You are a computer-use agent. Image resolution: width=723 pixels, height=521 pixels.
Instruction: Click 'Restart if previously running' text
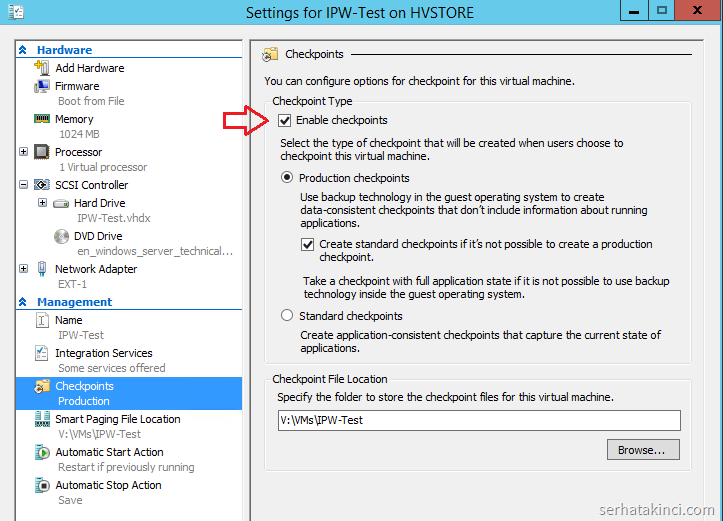pos(126,467)
